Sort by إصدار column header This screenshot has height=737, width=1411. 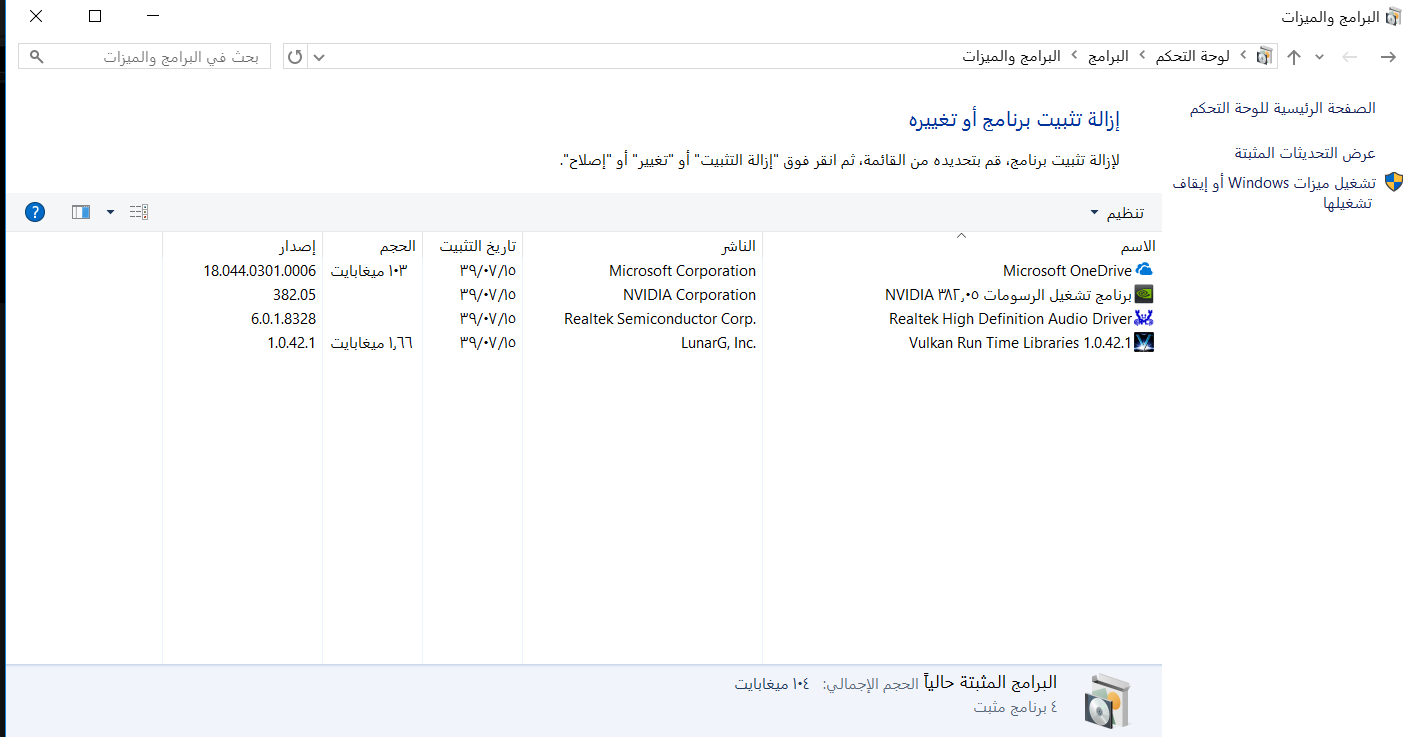[x=297, y=246]
